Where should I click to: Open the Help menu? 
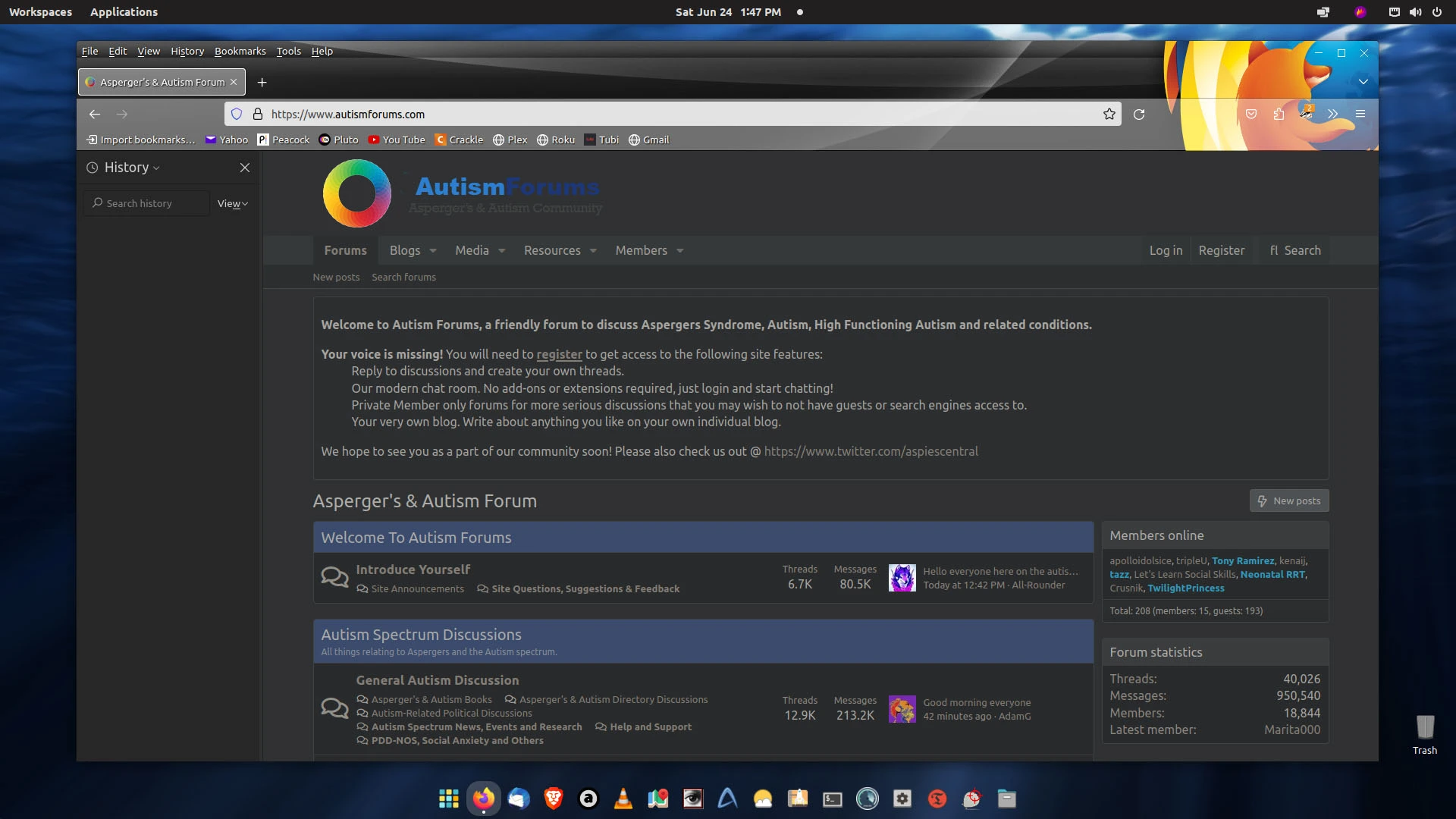tap(322, 51)
